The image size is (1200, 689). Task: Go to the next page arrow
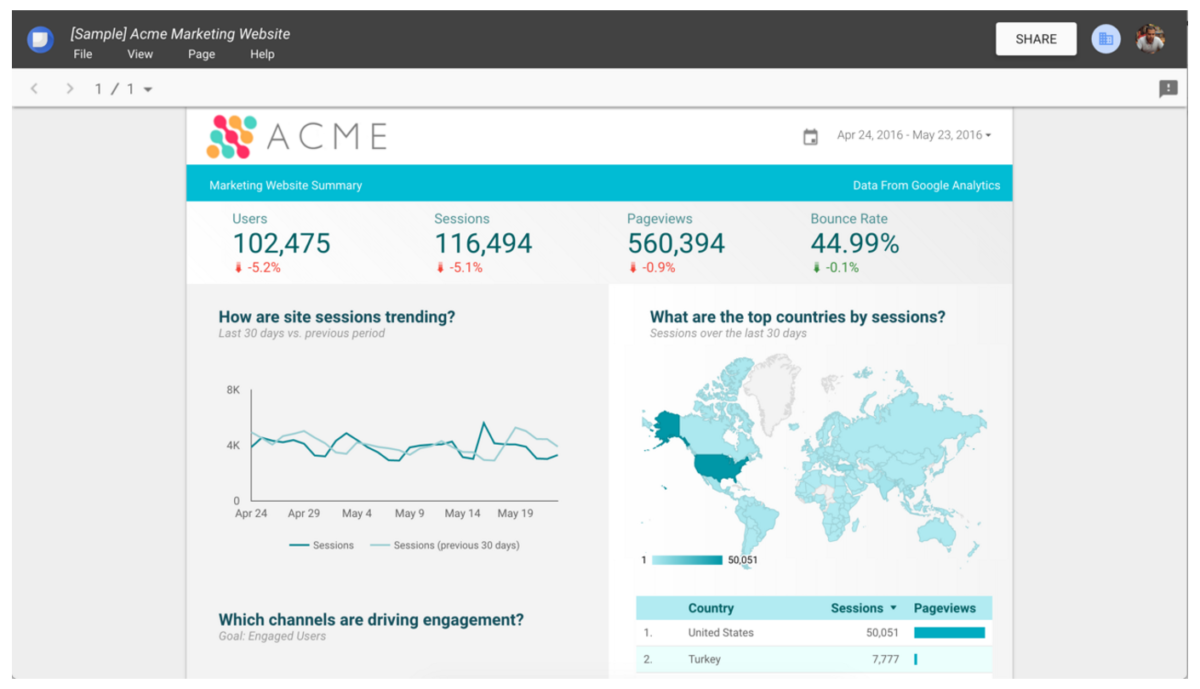70,89
